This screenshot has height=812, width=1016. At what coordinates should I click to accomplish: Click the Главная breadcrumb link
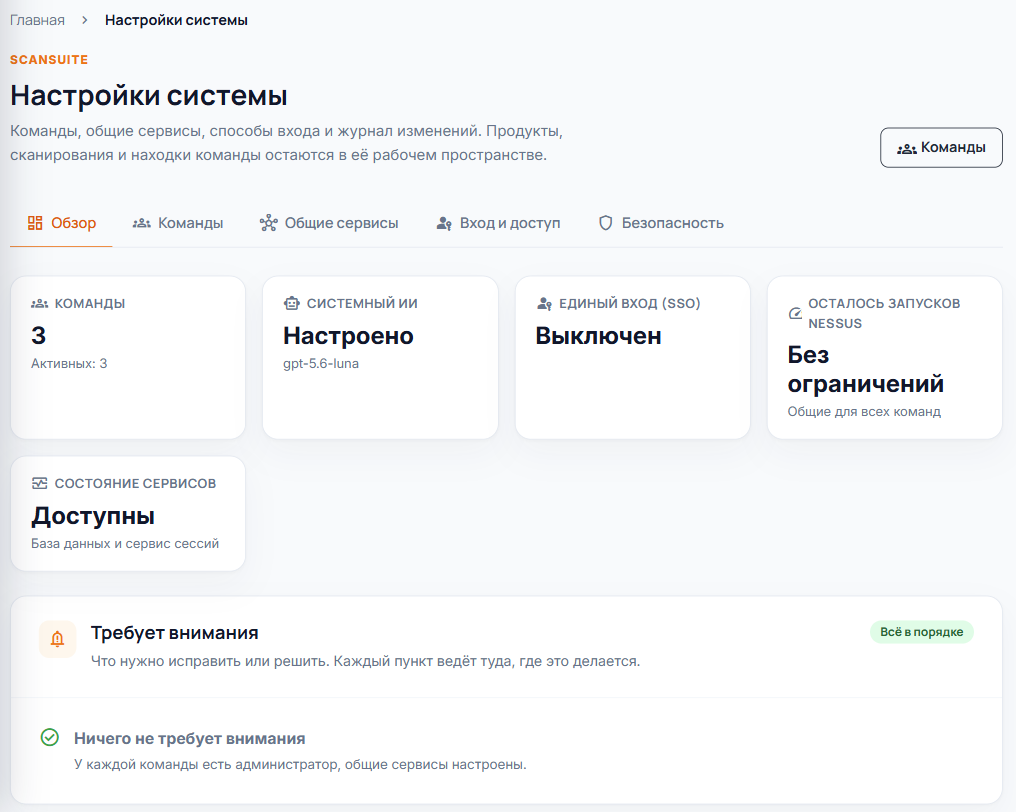tap(37, 20)
